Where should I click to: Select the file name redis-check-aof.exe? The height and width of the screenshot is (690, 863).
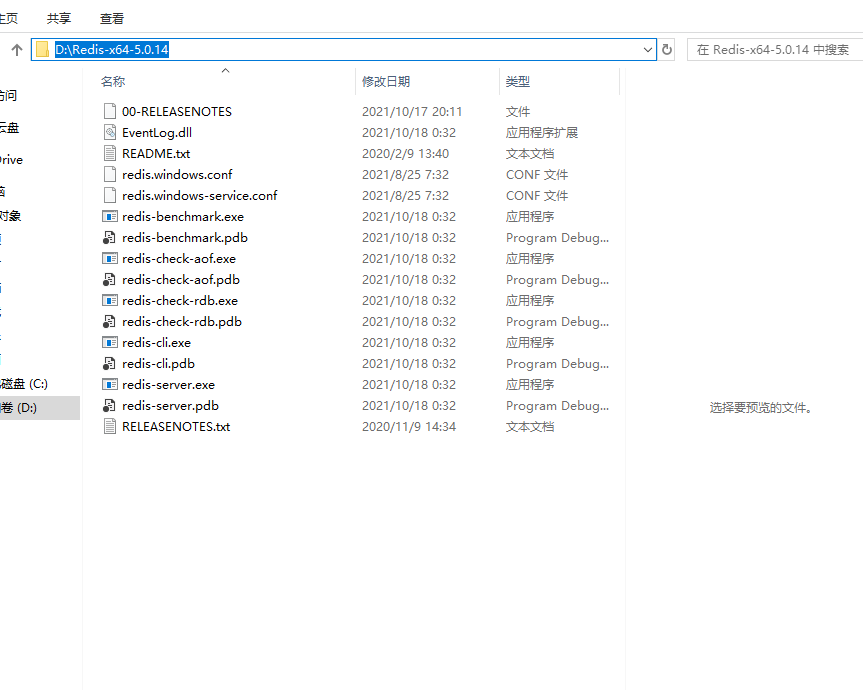pyautogui.click(x=179, y=259)
